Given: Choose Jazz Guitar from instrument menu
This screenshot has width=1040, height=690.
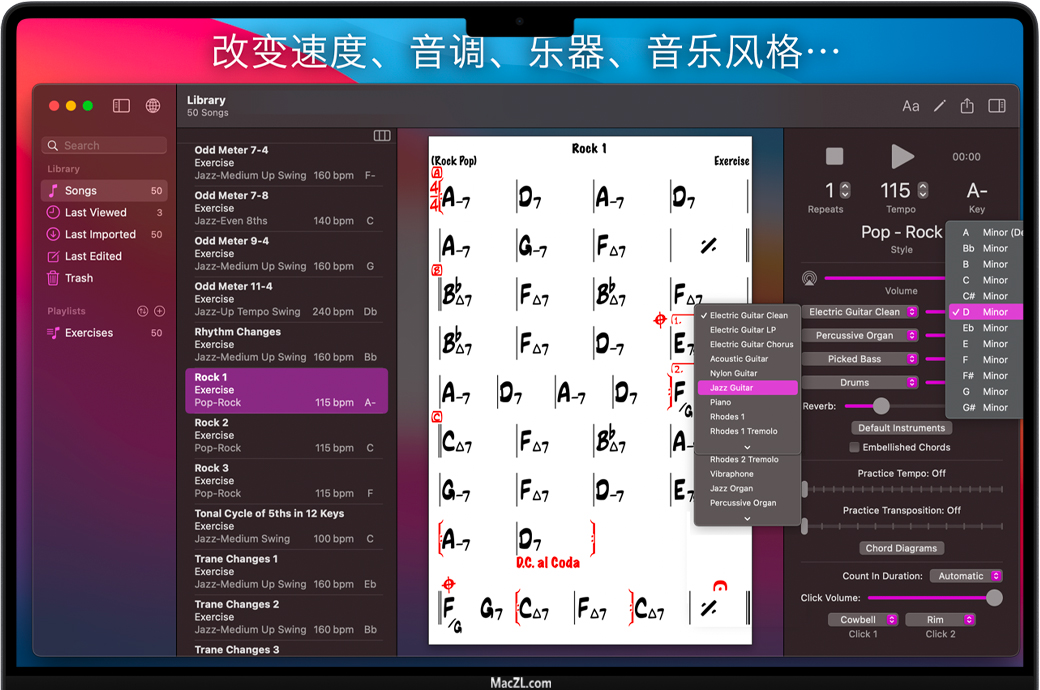Looking at the screenshot, I should tap(747, 388).
